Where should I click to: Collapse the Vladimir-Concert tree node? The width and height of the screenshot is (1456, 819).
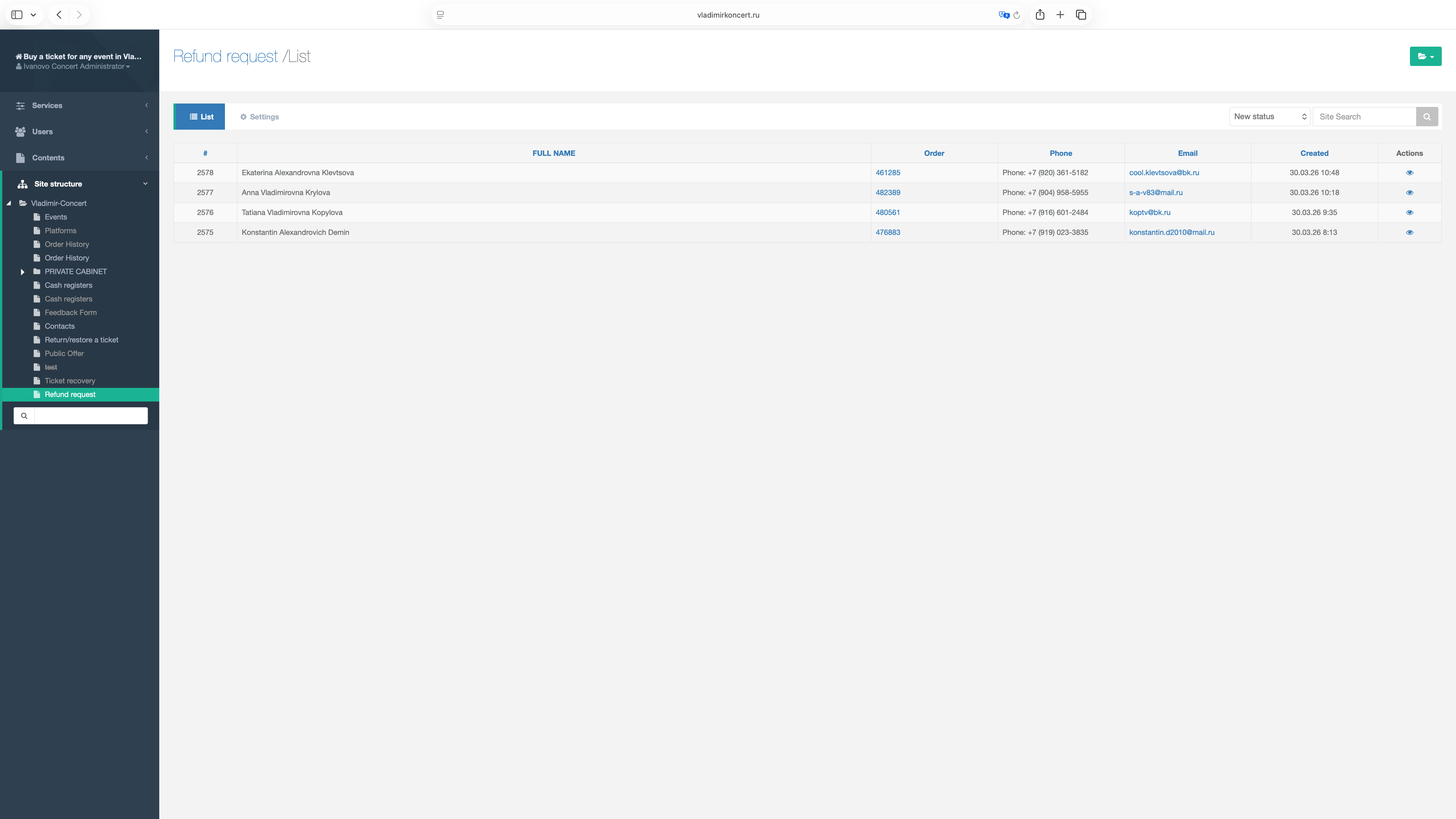pyautogui.click(x=9, y=204)
